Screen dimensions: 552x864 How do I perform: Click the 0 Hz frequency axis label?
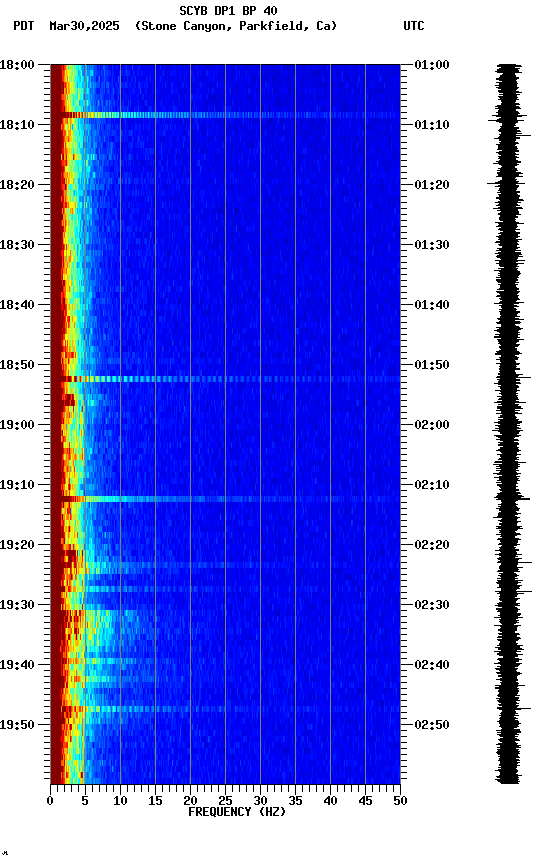coord(50,801)
